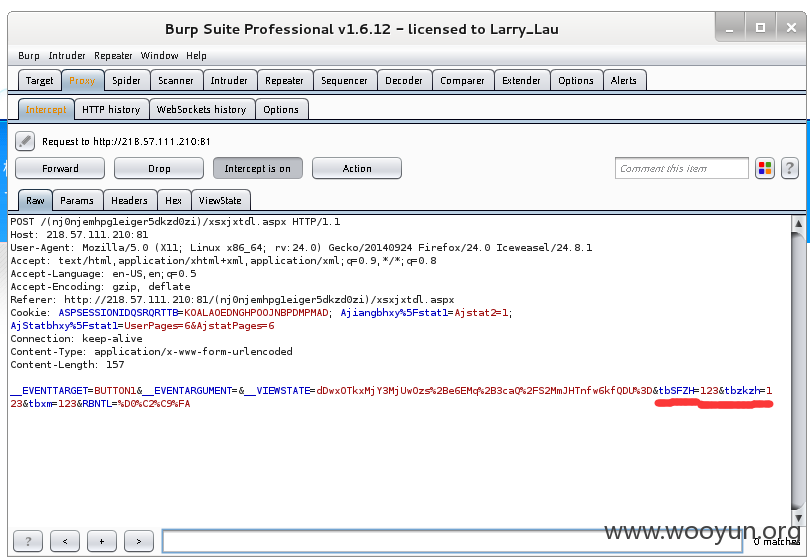Click the Host: 218.57.111.210:81 line
Image resolution: width=810 pixels, height=560 pixels.
coord(79,235)
